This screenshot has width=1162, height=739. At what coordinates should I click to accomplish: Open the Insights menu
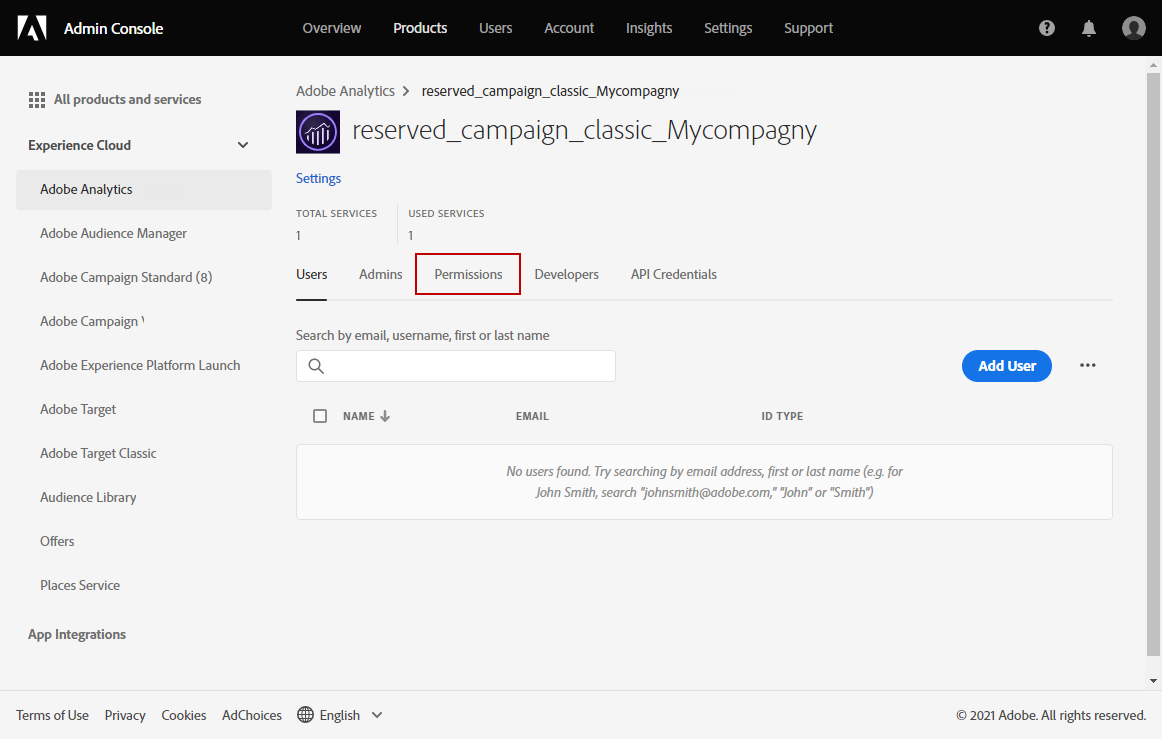[648, 28]
